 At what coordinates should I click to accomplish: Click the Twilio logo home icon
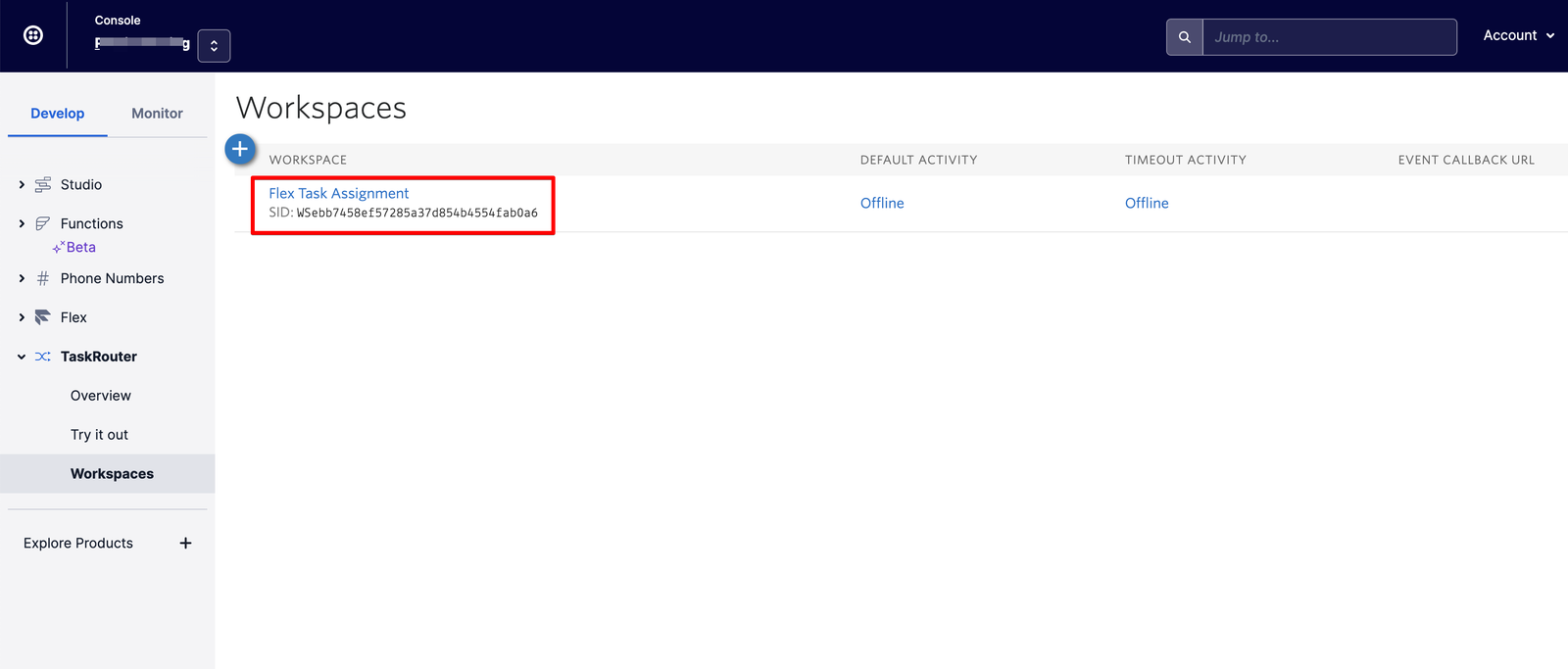pyautogui.click(x=33, y=35)
